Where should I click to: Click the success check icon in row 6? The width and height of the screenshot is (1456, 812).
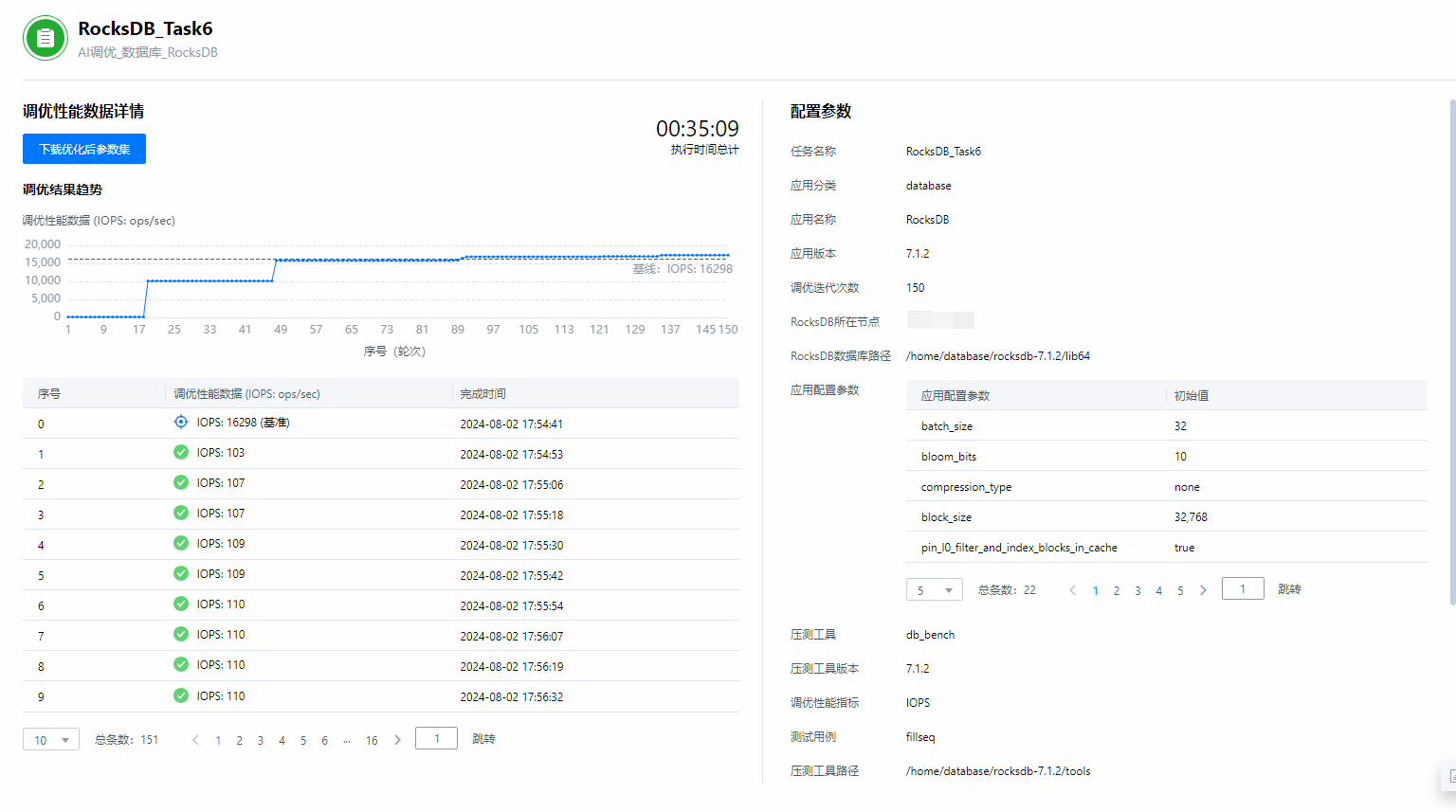click(x=181, y=604)
